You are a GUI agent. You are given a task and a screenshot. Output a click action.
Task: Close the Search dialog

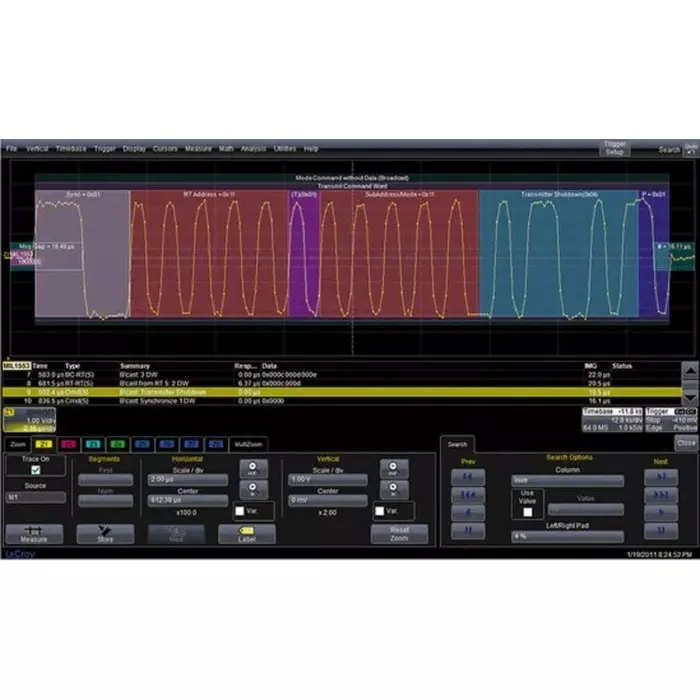tap(686, 443)
